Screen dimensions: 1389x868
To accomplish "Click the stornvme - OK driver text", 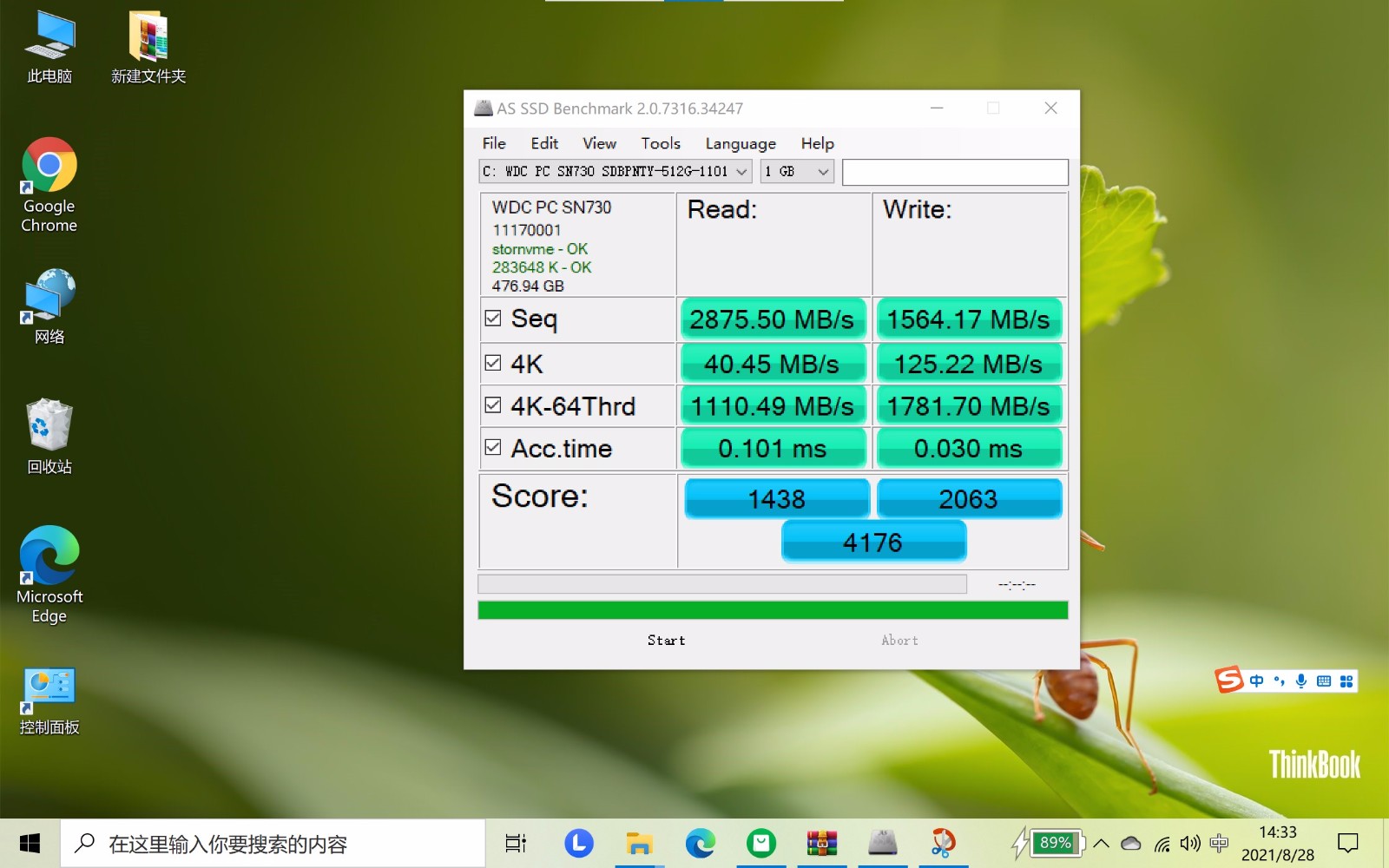I will (540, 249).
